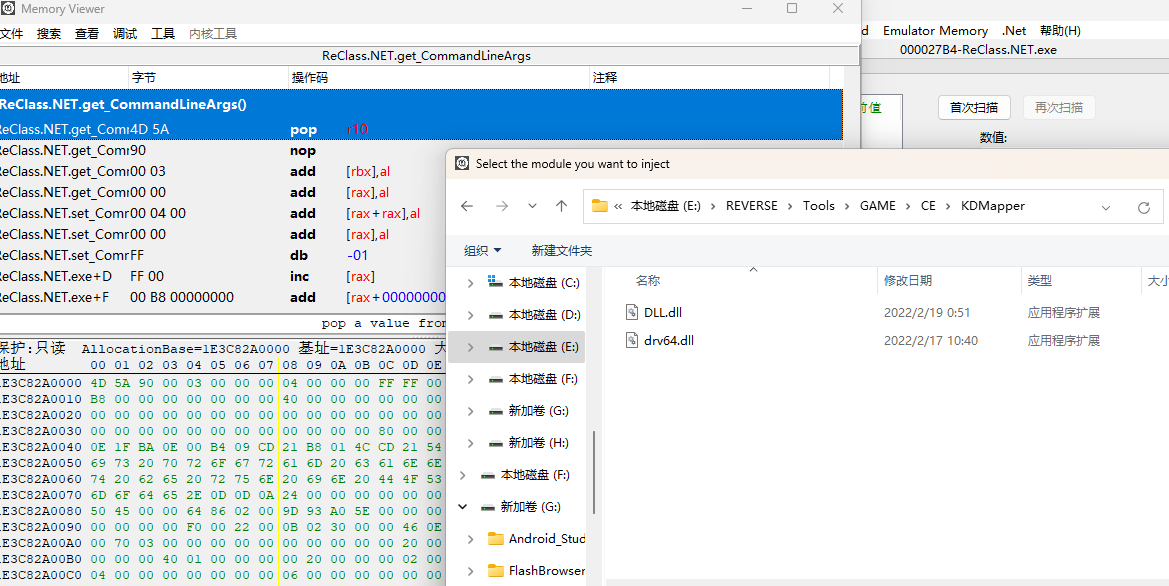This screenshot has height=586, width=1169.
Task: Select 本地磁盘 (C:) drive in tree
Action: 544,283
